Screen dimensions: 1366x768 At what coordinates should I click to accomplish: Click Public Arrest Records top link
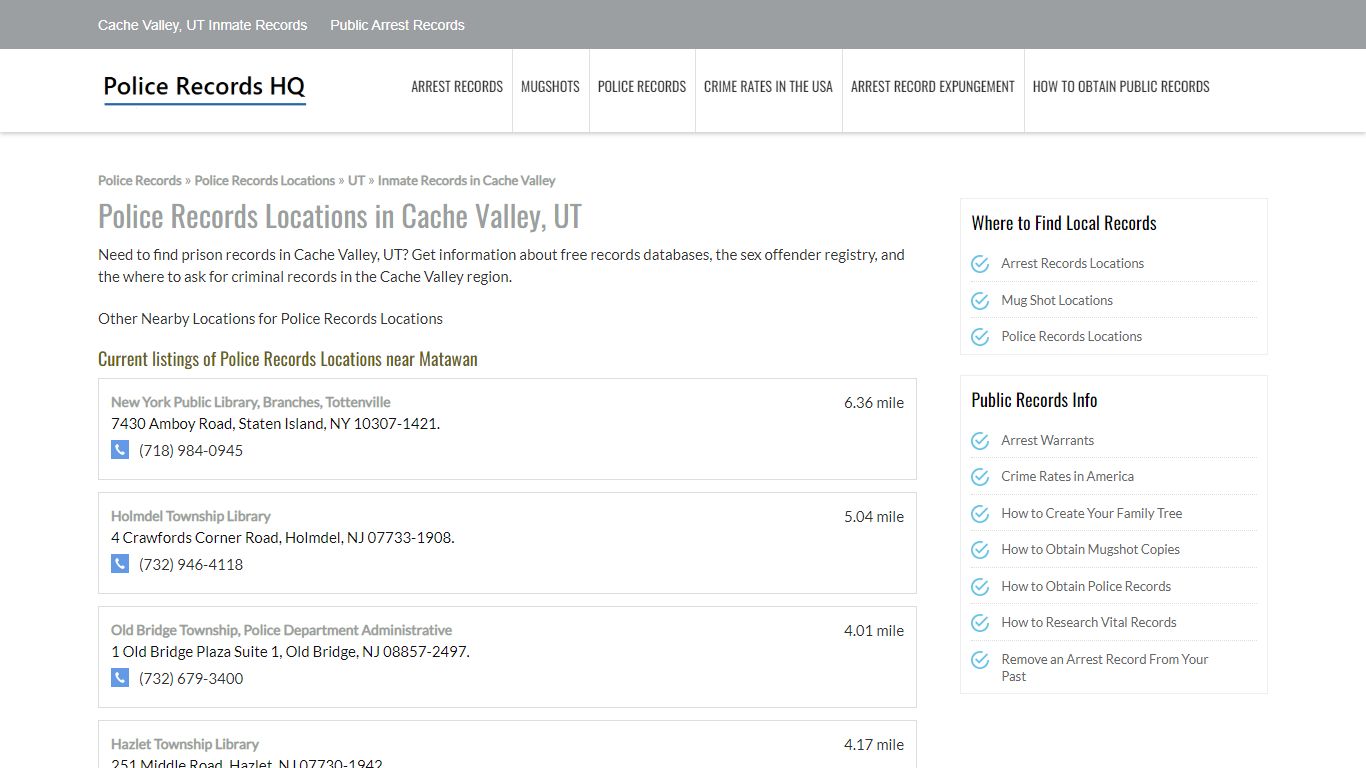pyautogui.click(x=397, y=25)
